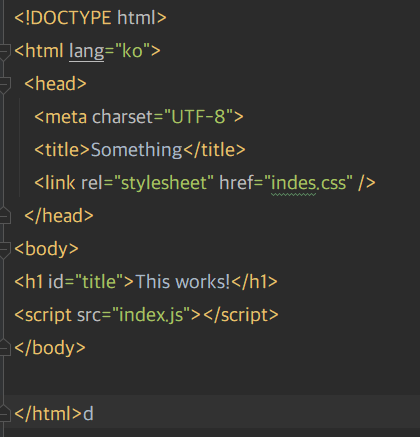Click the underlined lang attribute
This screenshot has width=420, height=437.
pyautogui.click(x=87, y=51)
